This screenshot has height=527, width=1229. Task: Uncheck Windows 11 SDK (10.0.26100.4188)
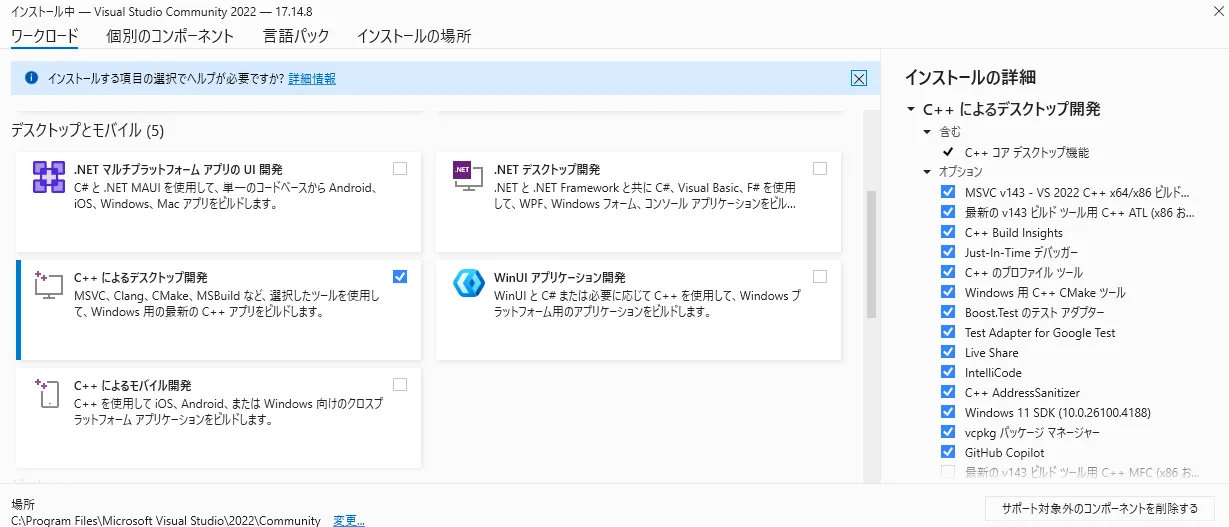tap(948, 412)
